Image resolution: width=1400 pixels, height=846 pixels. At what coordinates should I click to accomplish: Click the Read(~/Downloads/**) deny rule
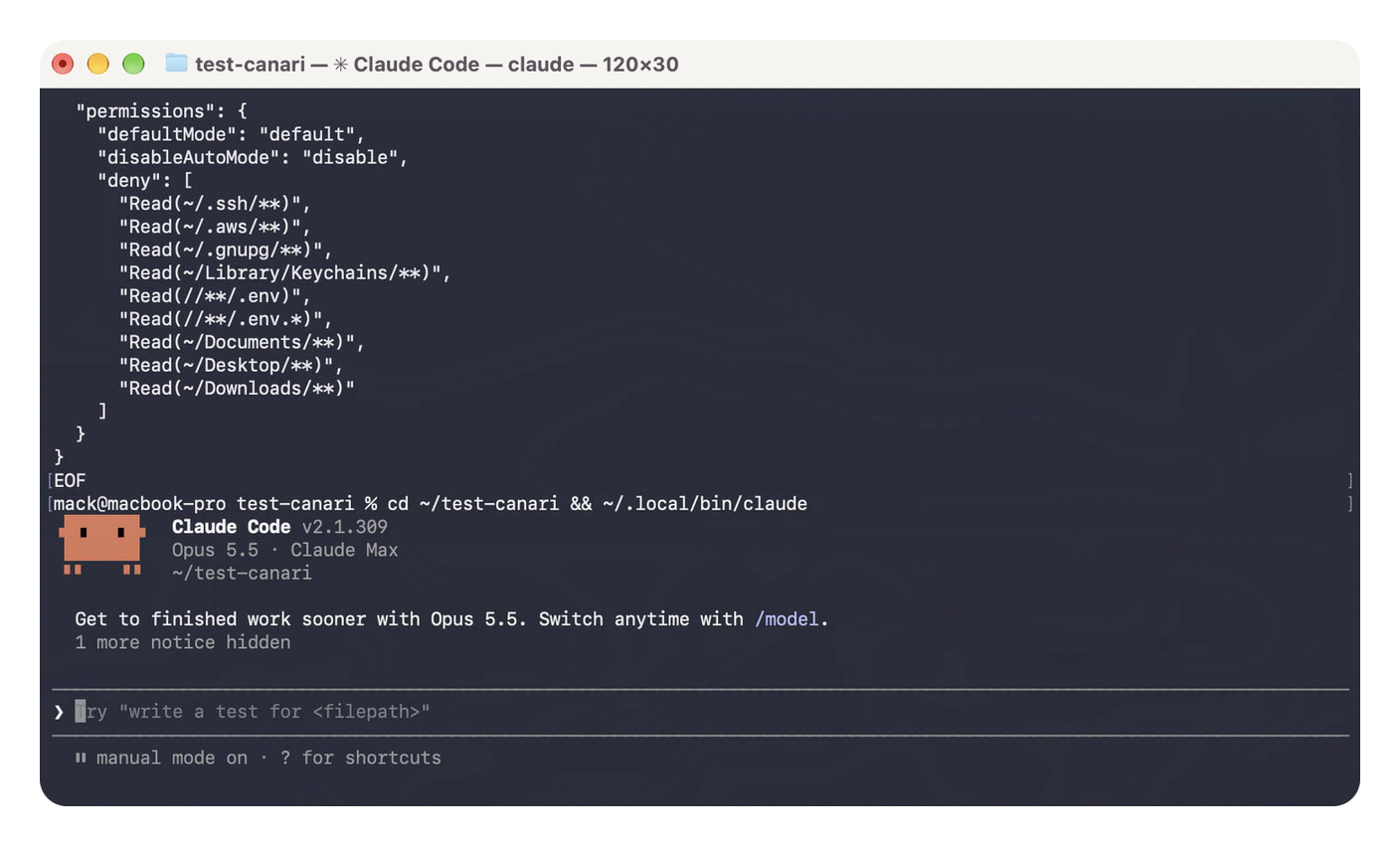click(x=237, y=388)
